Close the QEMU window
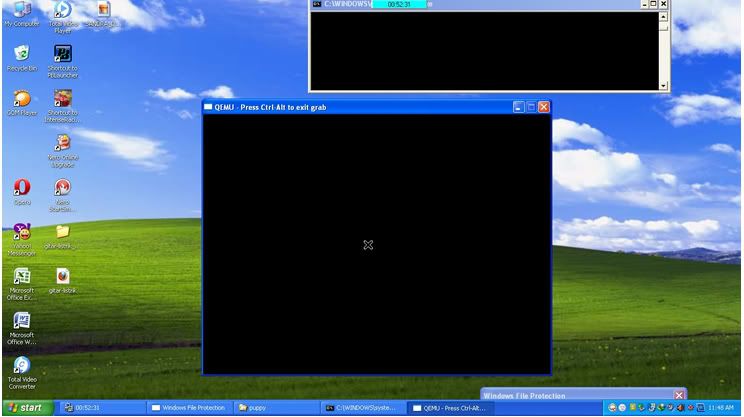This screenshot has height=417, width=744. pyautogui.click(x=544, y=107)
